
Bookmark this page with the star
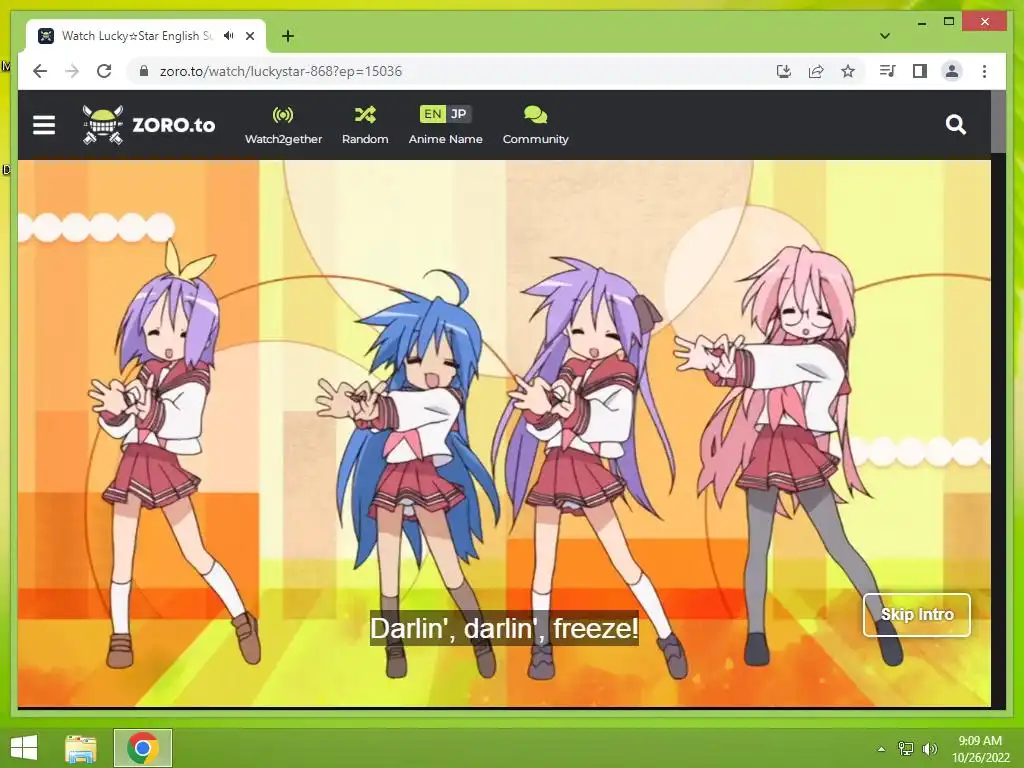click(848, 71)
